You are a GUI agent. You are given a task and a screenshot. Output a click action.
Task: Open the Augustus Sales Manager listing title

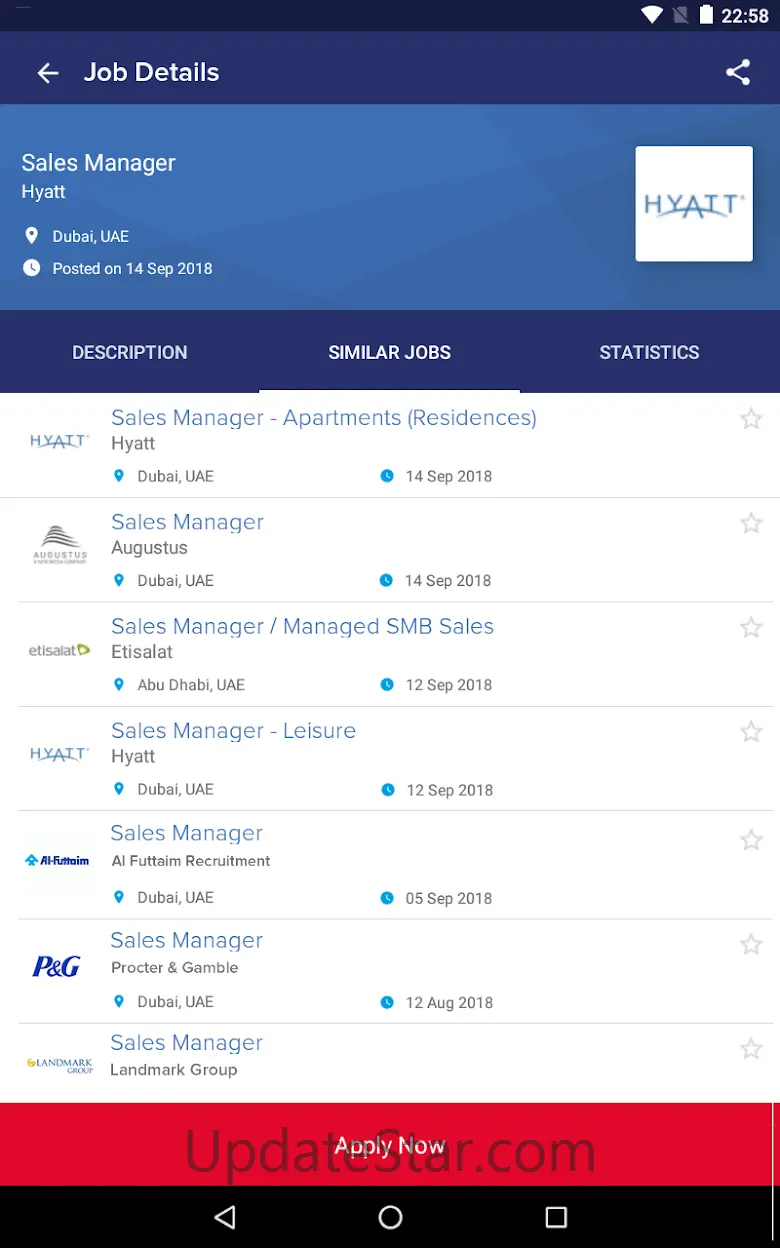pos(187,522)
